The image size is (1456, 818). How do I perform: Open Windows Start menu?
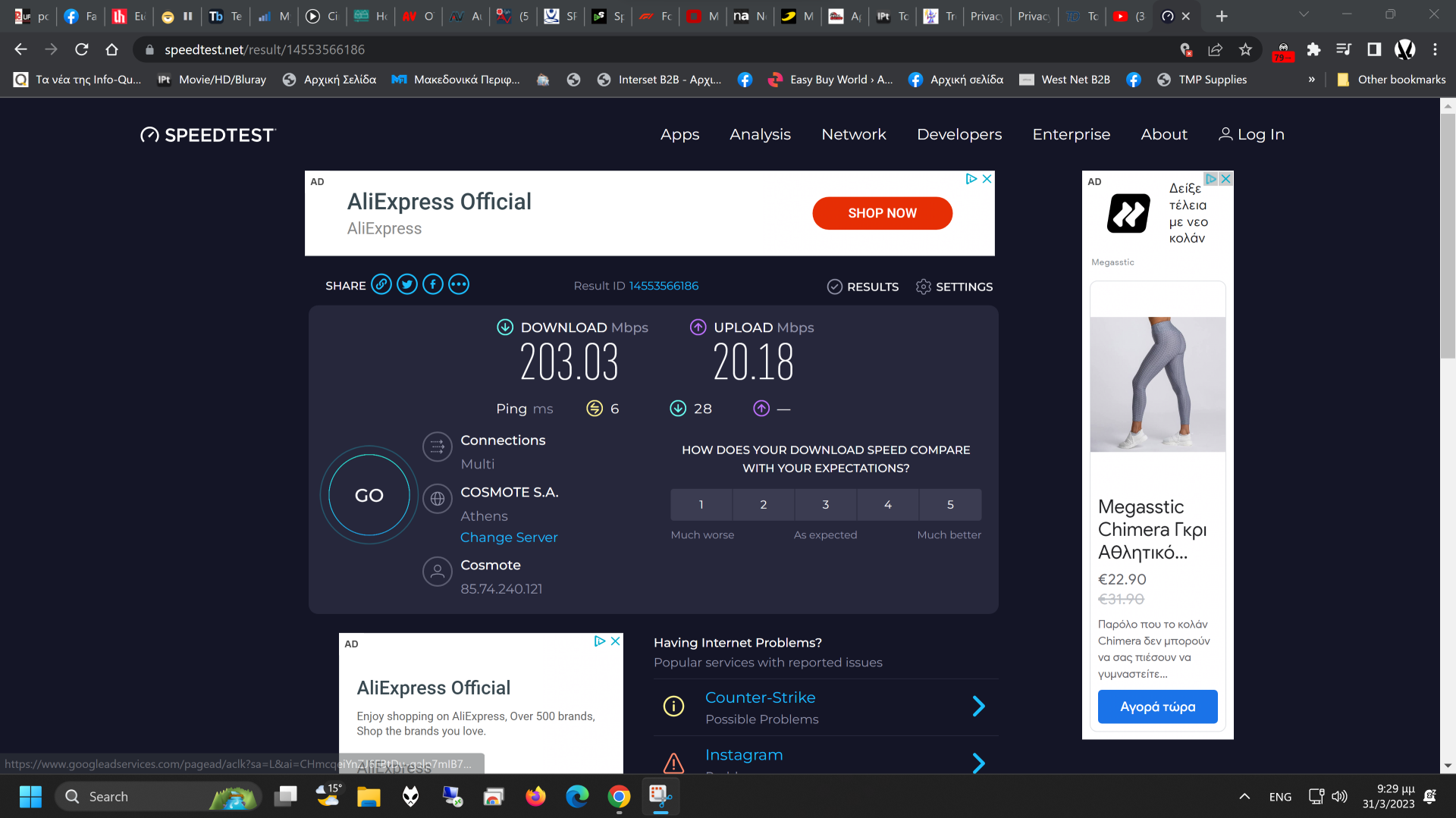pos(30,797)
